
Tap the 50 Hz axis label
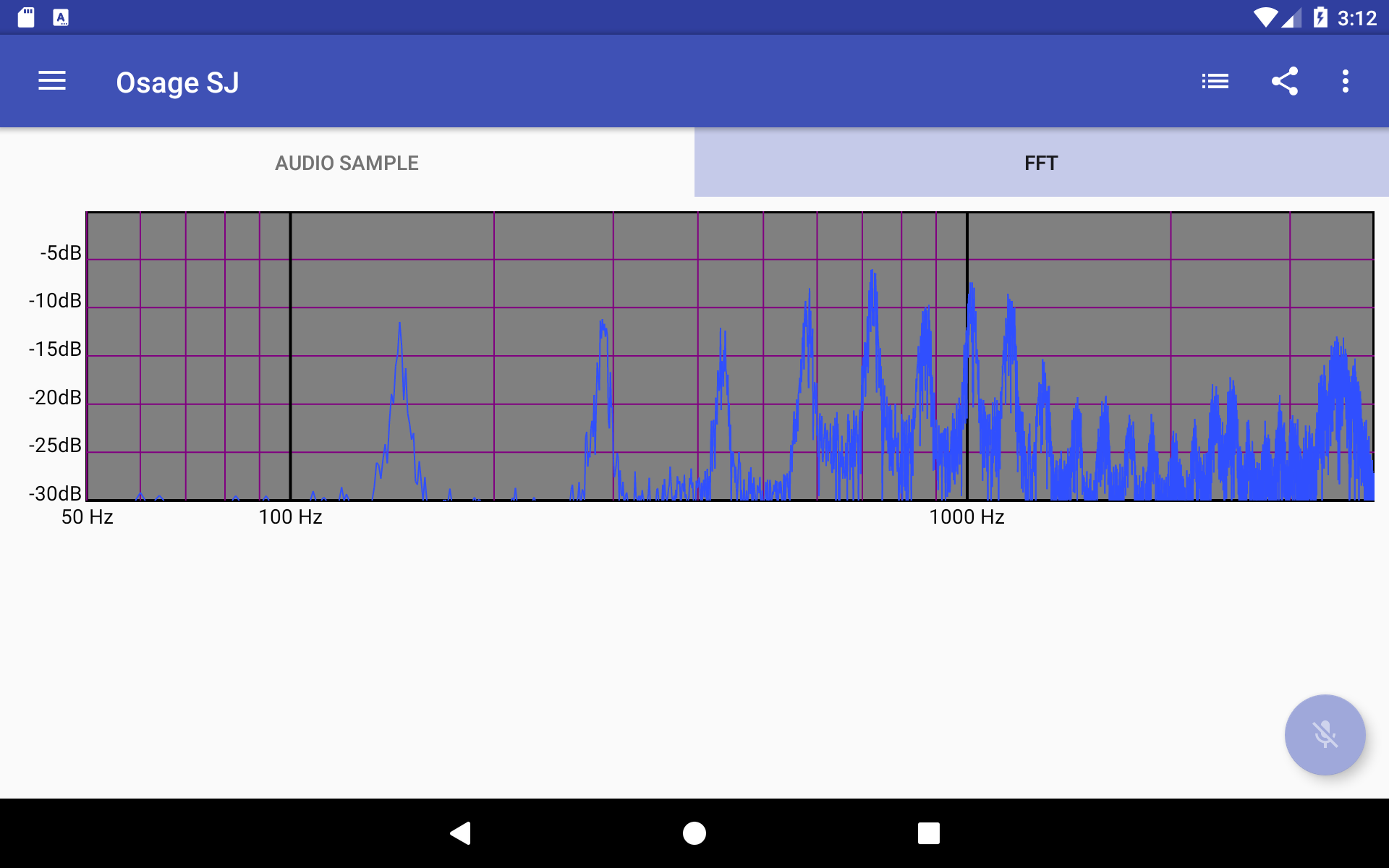pyautogui.click(x=88, y=516)
